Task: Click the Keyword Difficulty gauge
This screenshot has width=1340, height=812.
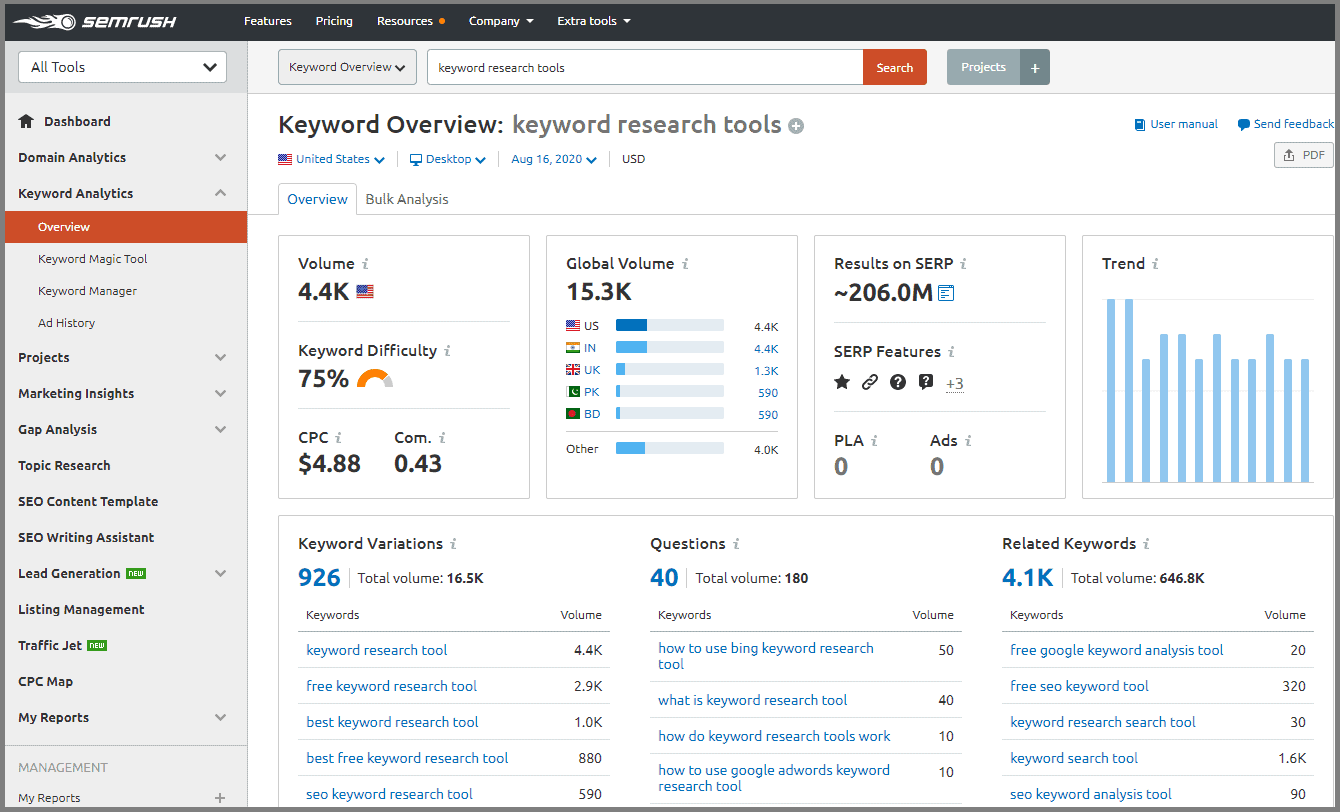Action: 375,378
